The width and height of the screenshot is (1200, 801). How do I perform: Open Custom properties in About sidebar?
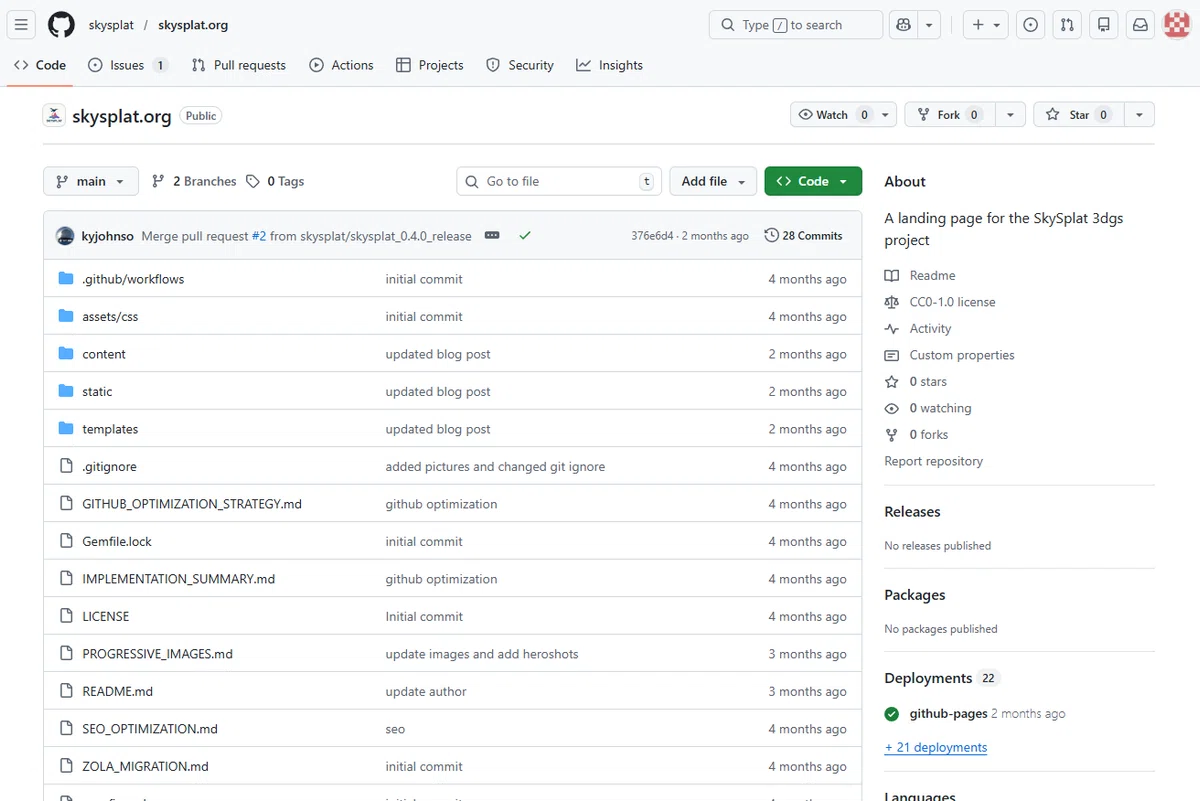[962, 355]
